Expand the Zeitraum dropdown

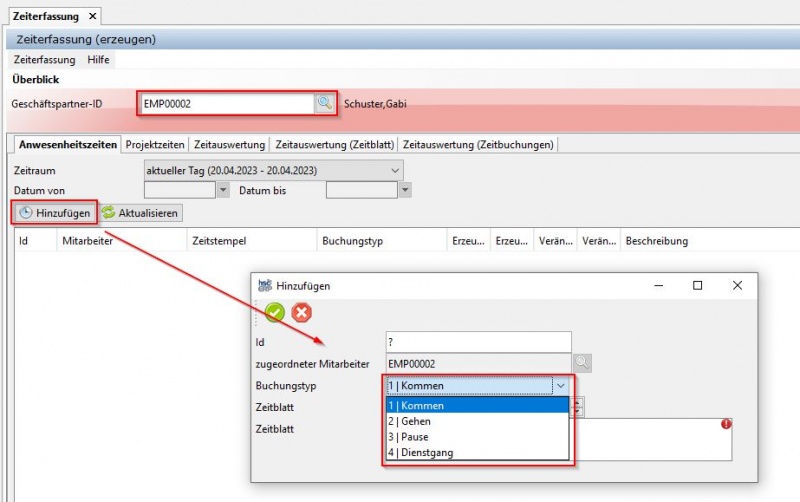coord(396,170)
